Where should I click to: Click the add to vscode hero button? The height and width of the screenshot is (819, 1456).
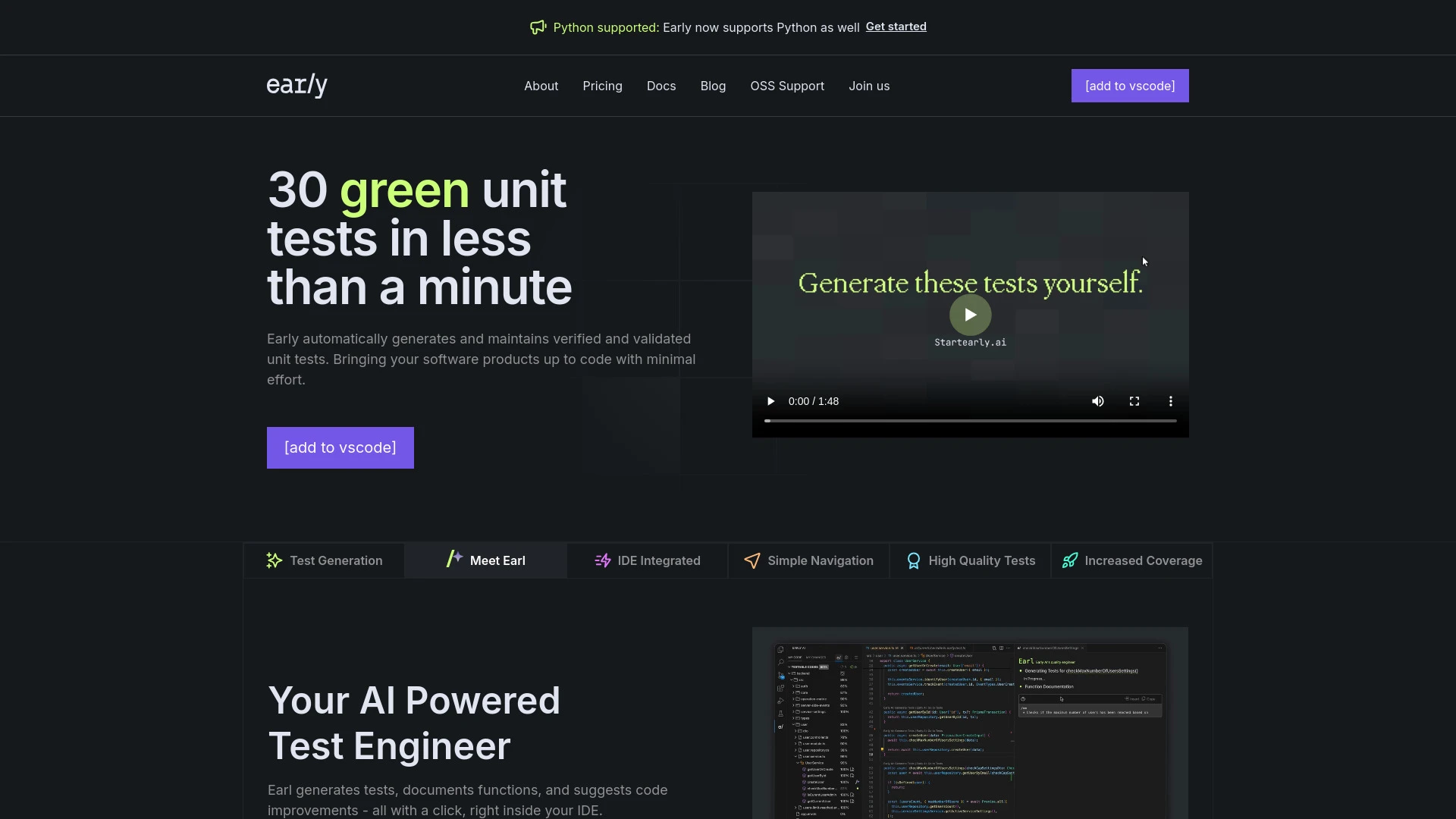click(x=340, y=448)
